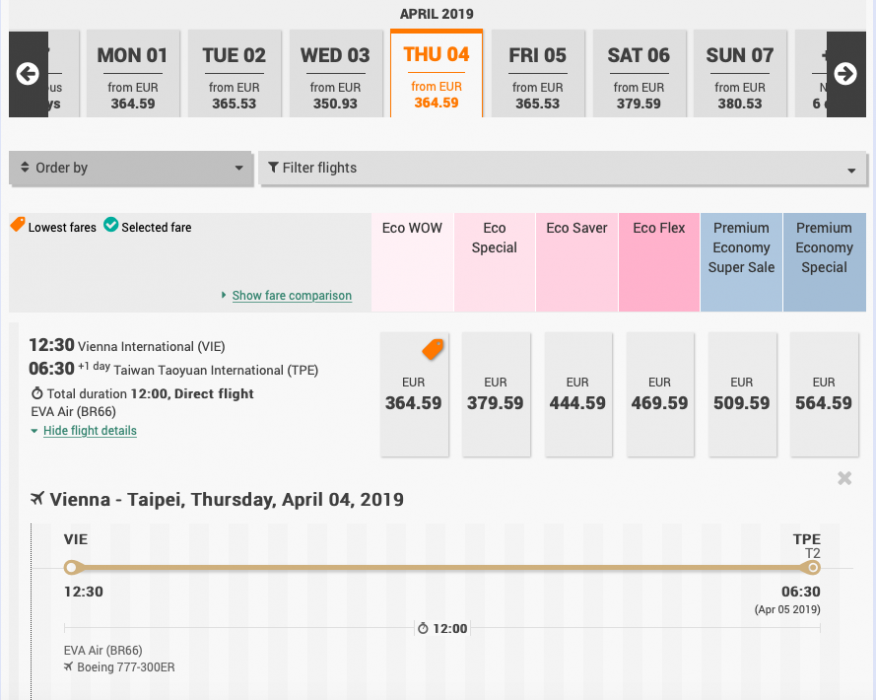Close flight details with the X icon
Screen dimensions: 876x700
[845, 479]
